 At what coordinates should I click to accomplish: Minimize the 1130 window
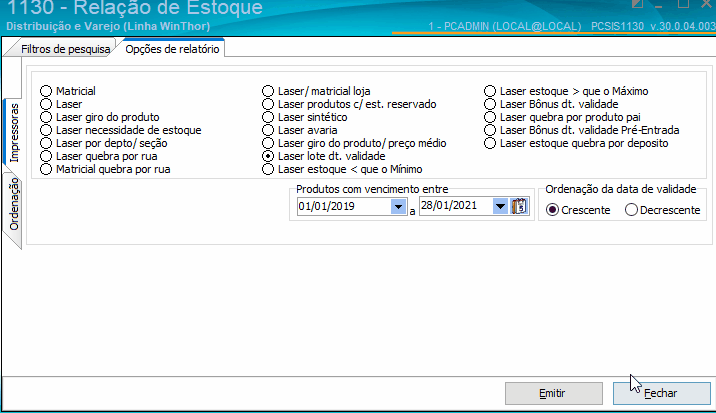[658, 5]
